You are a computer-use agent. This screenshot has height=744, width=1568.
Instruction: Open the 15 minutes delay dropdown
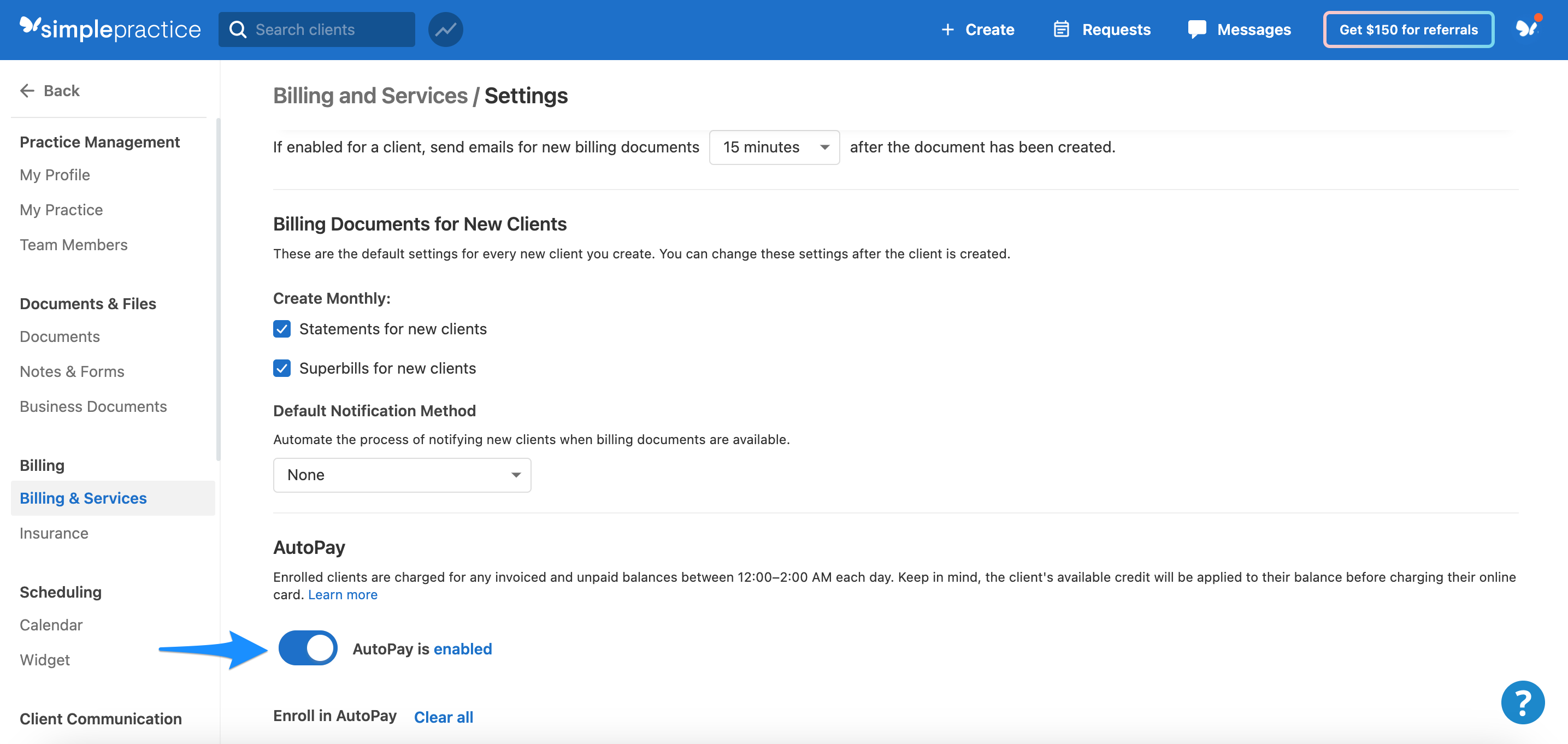pyautogui.click(x=774, y=147)
